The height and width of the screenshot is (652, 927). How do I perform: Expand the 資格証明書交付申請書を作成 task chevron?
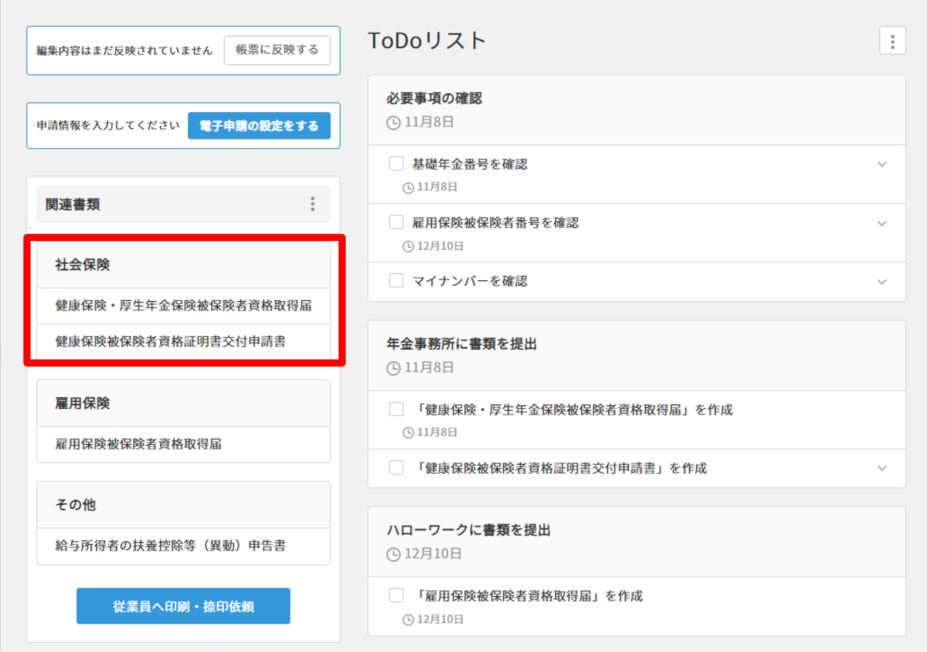pyautogui.click(x=881, y=468)
